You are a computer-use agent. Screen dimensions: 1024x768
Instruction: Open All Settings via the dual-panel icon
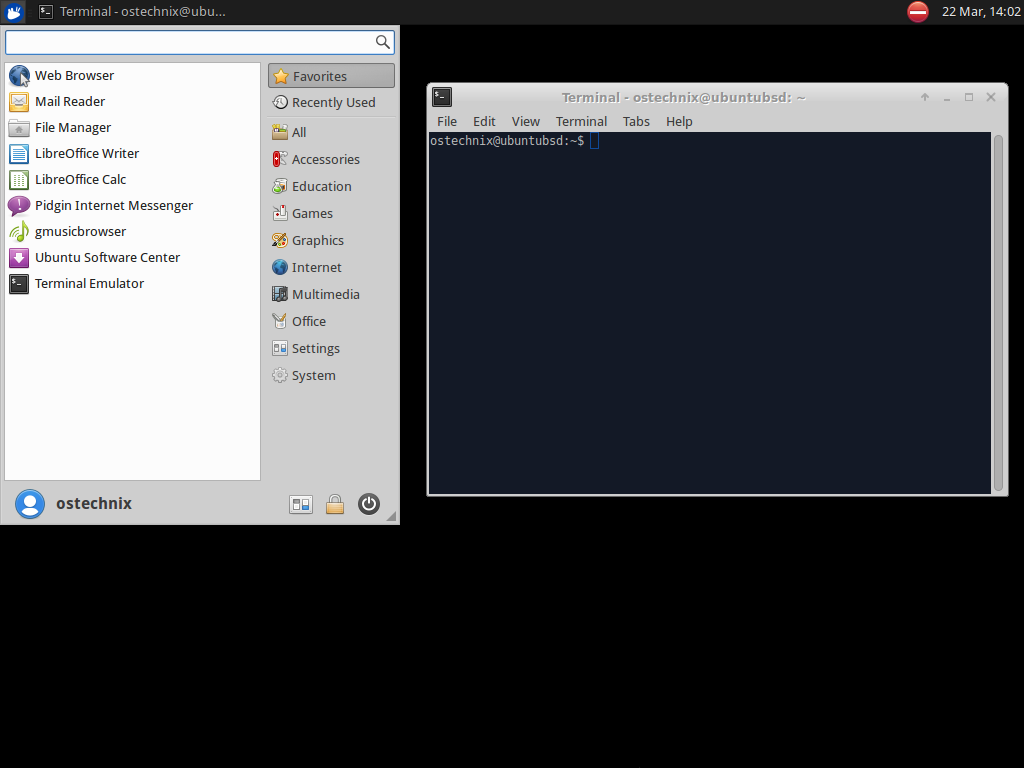tap(301, 504)
